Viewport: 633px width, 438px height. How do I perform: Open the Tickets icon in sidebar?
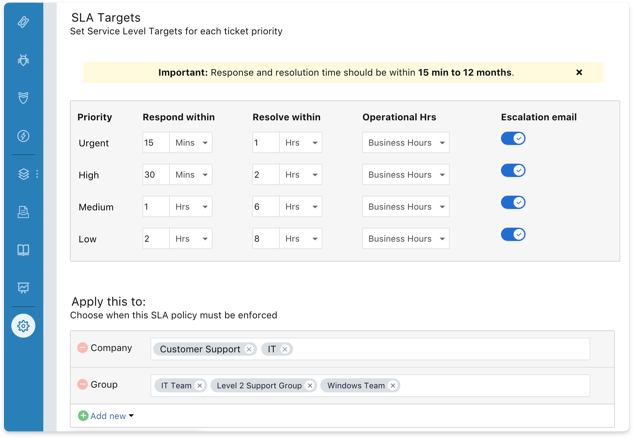click(x=23, y=21)
